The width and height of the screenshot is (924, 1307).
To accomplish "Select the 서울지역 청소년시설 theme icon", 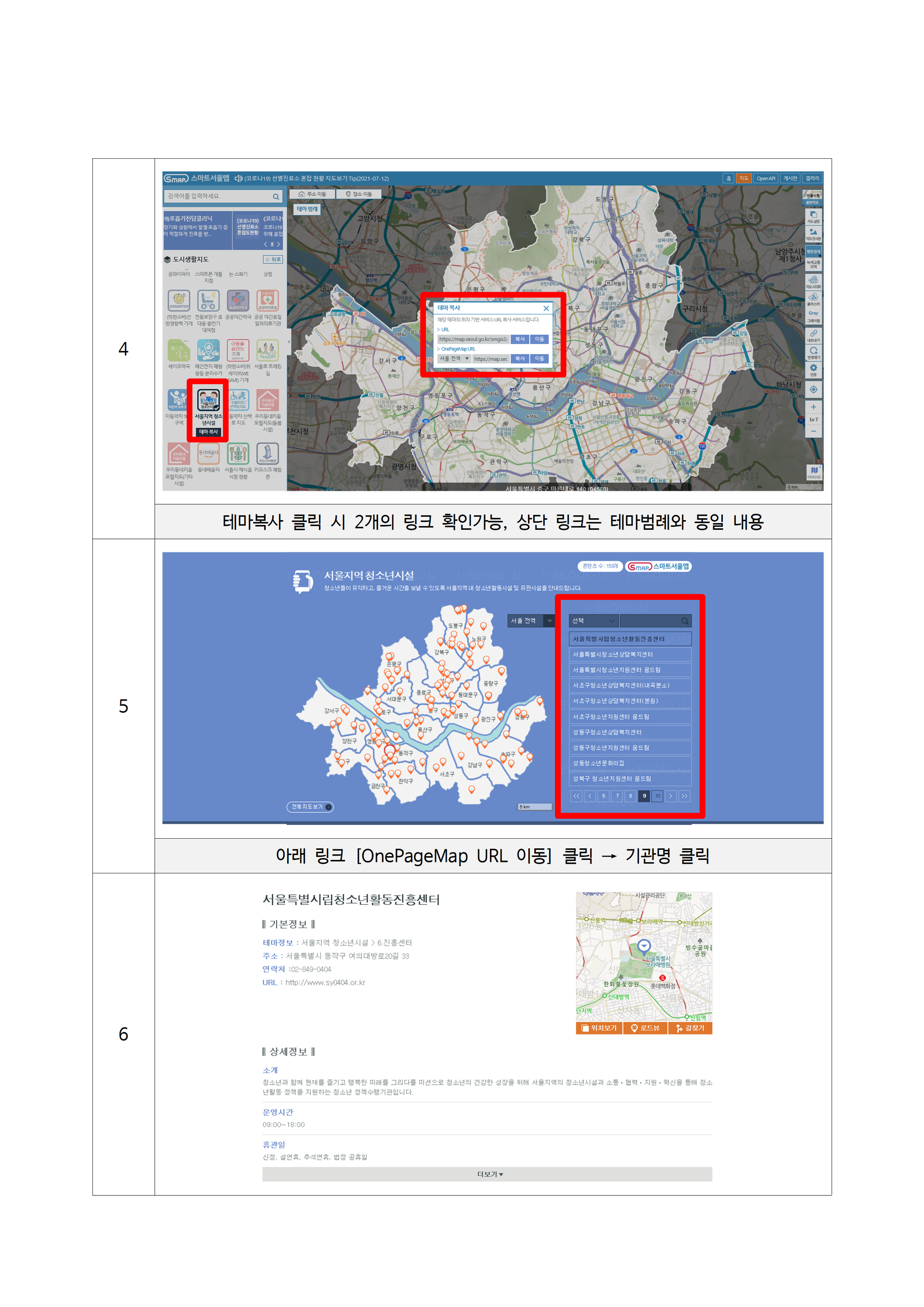I will (x=208, y=399).
